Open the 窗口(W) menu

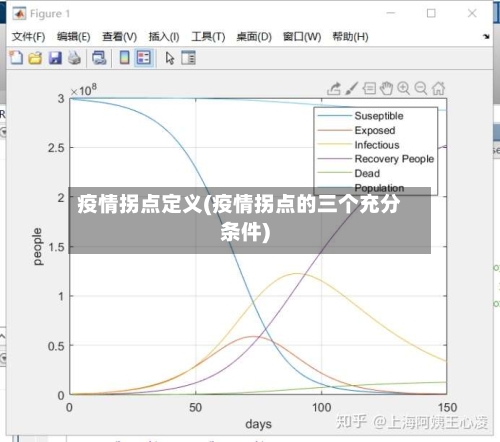(x=302, y=37)
